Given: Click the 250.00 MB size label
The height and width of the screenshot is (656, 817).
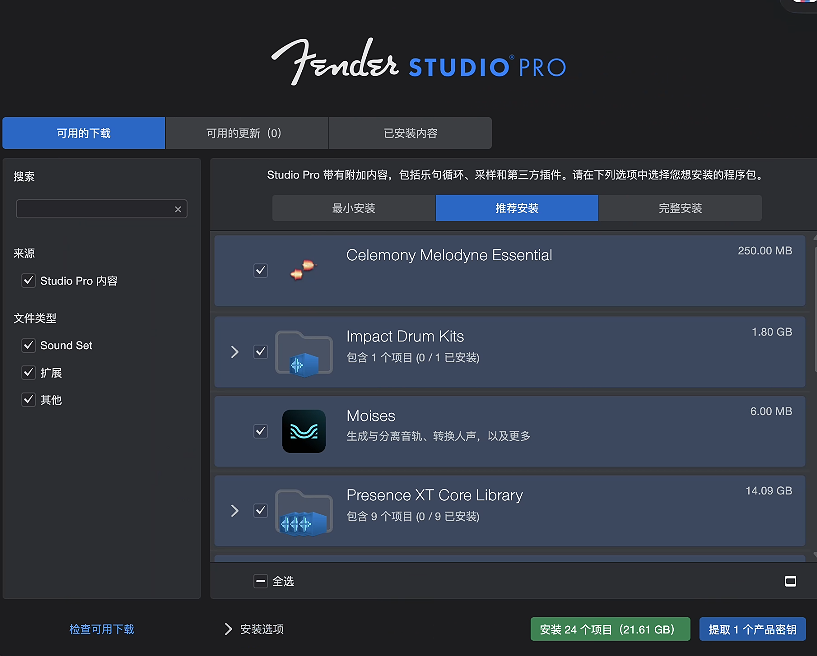Looking at the screenshot, I should click(764, 251).
